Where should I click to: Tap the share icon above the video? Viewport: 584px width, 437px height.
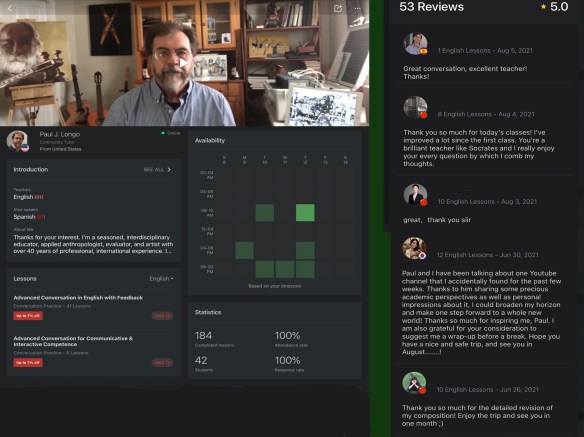[x=338, y=8]
